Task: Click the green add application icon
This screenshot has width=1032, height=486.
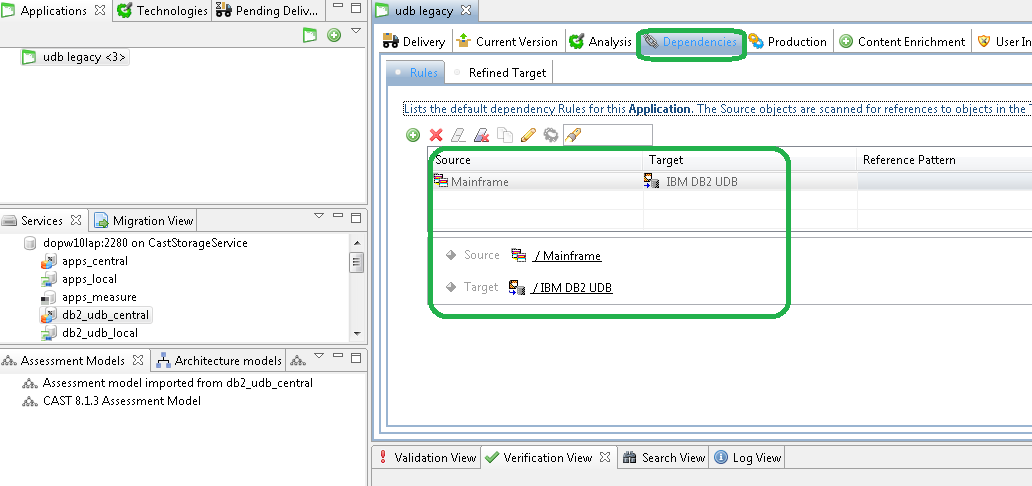Action: pos(334,35)
